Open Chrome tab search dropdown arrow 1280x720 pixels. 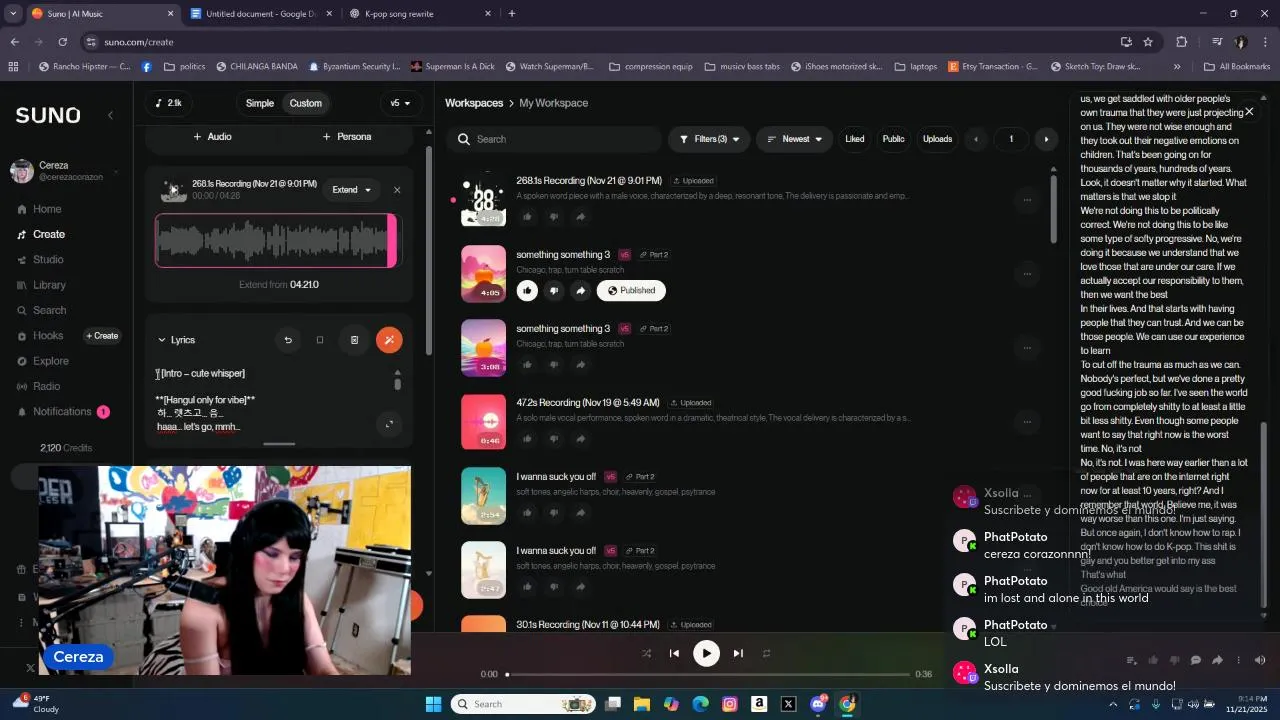point(13,13)
